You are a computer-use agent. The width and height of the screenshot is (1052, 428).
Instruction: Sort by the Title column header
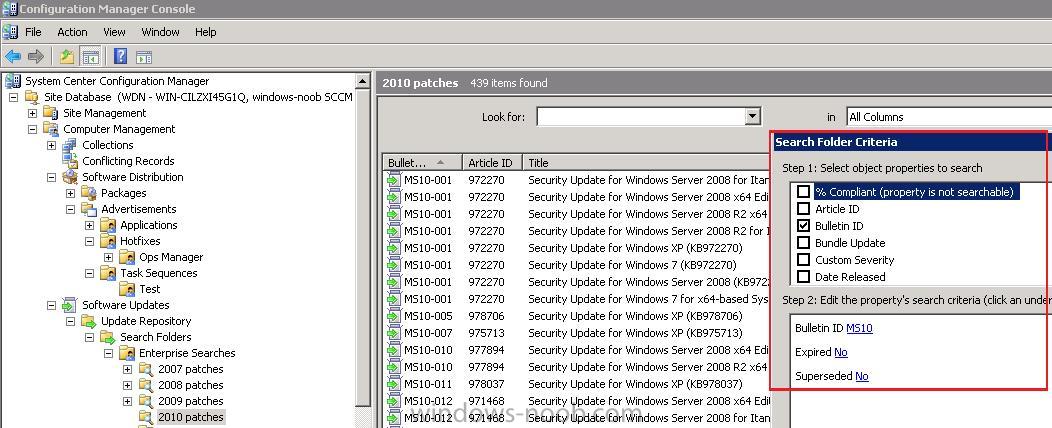click(646, 162)
